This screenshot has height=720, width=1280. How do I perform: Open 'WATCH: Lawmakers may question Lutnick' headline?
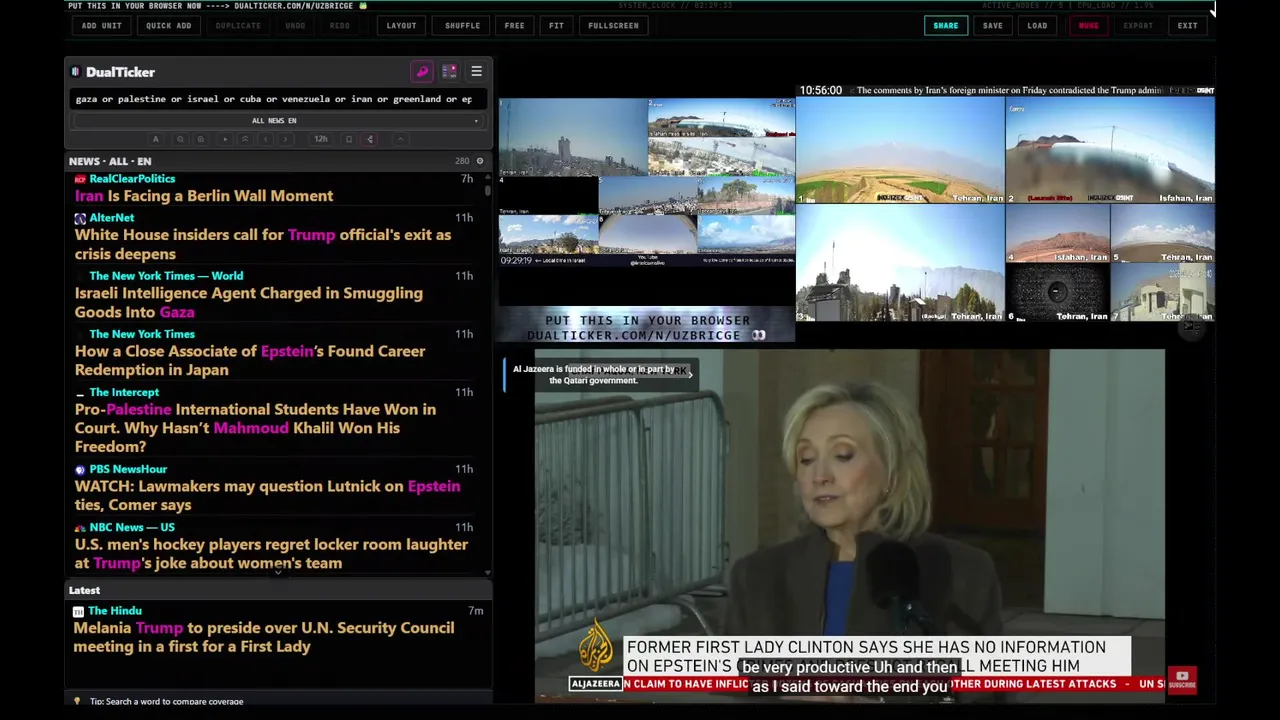pos(267,495)
